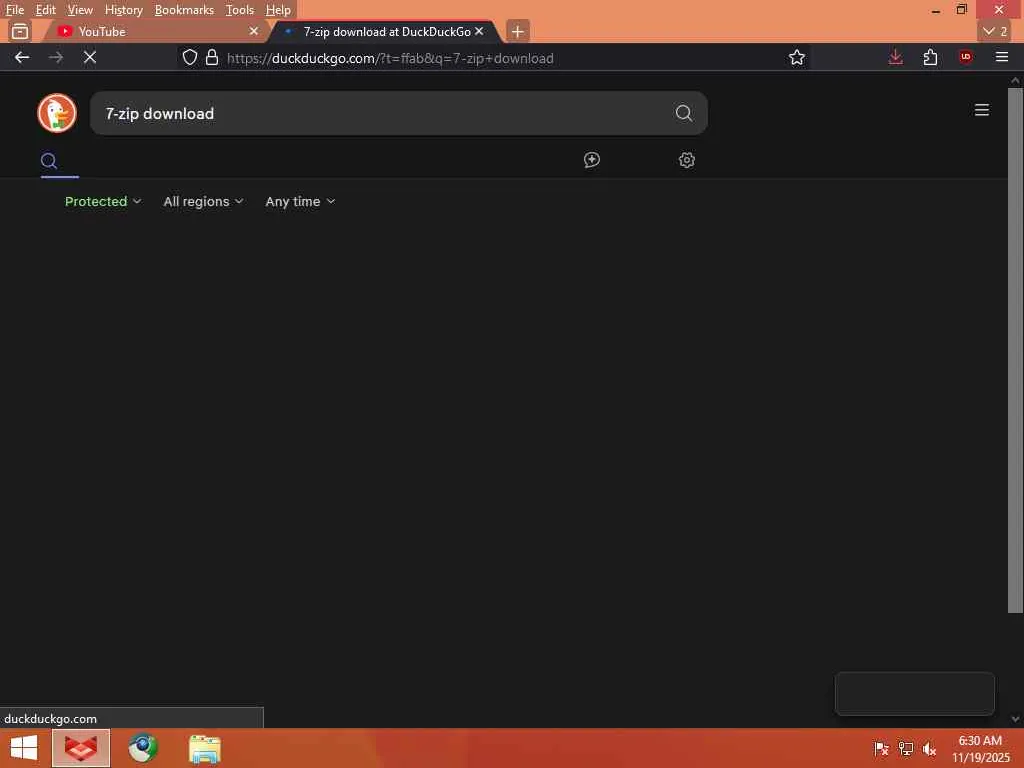Screen dimensions: 1024x768
Task: Expand the list all tabs dropdown
Action: coord(995,31)
